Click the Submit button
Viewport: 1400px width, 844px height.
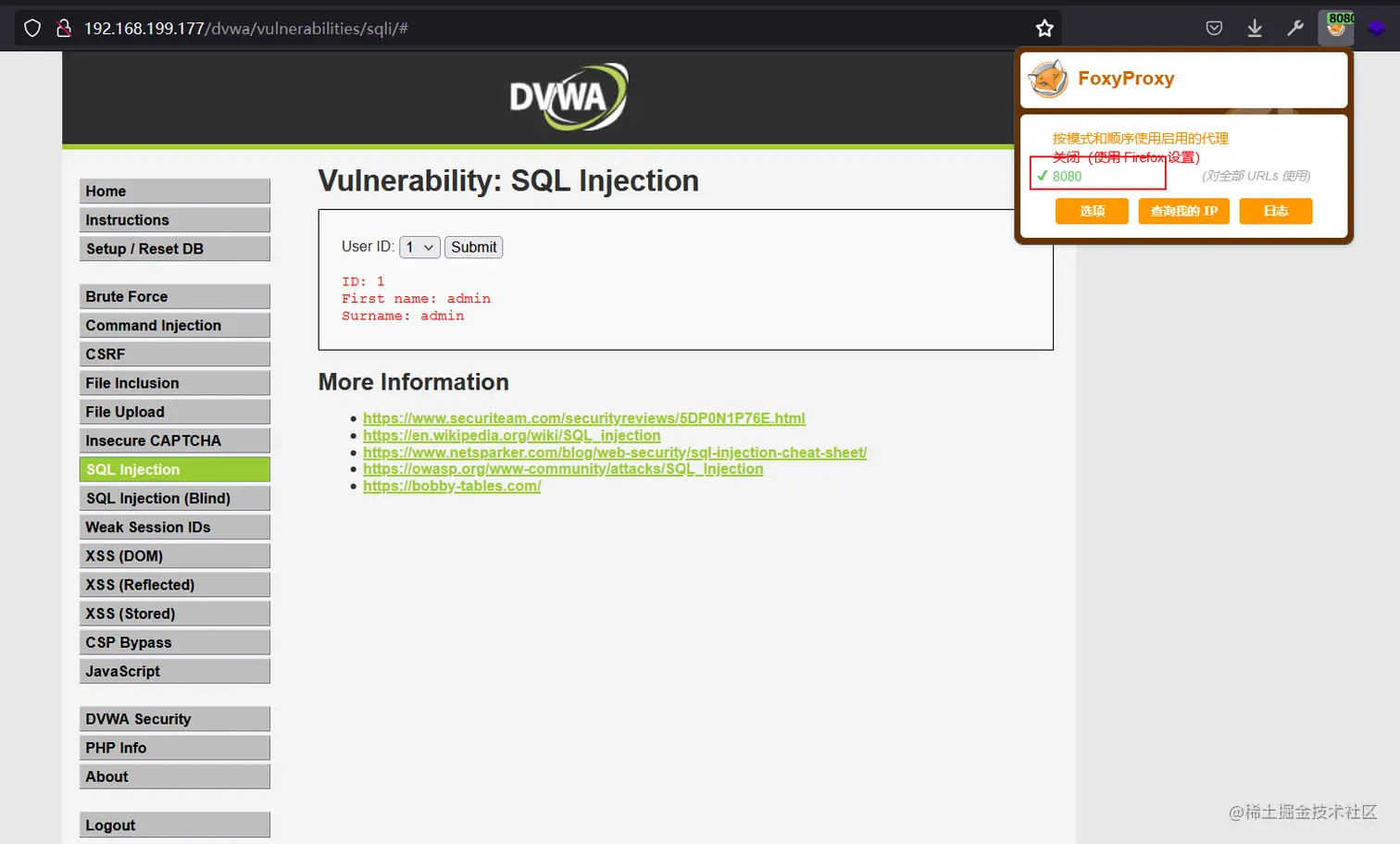474,247
